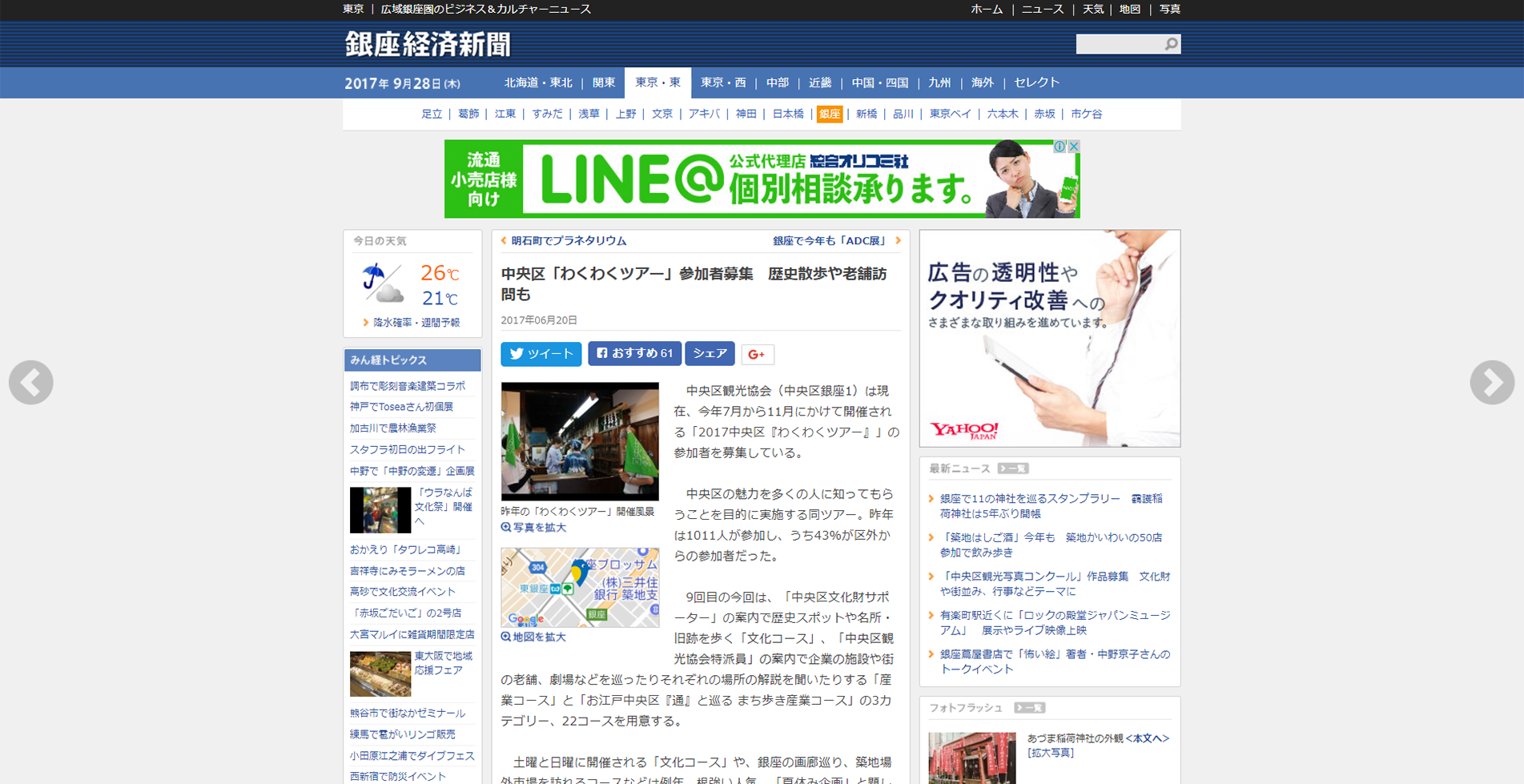Open the 東大阪で地域応援フェア thumbnail
Viewport: 1524px width, 784px height.
pos(380,673)
